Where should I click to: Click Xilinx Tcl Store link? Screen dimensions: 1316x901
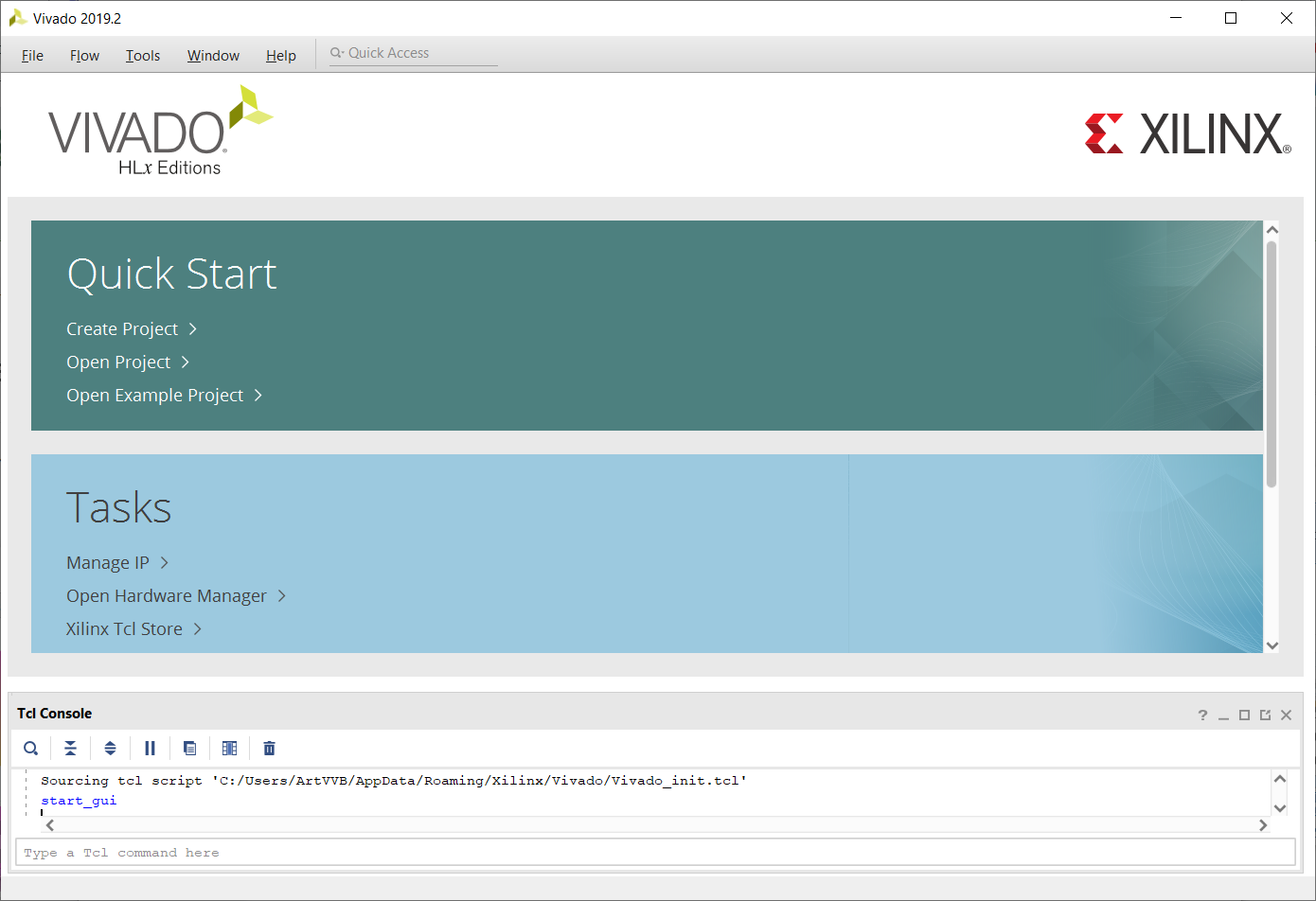coord(124,629)
